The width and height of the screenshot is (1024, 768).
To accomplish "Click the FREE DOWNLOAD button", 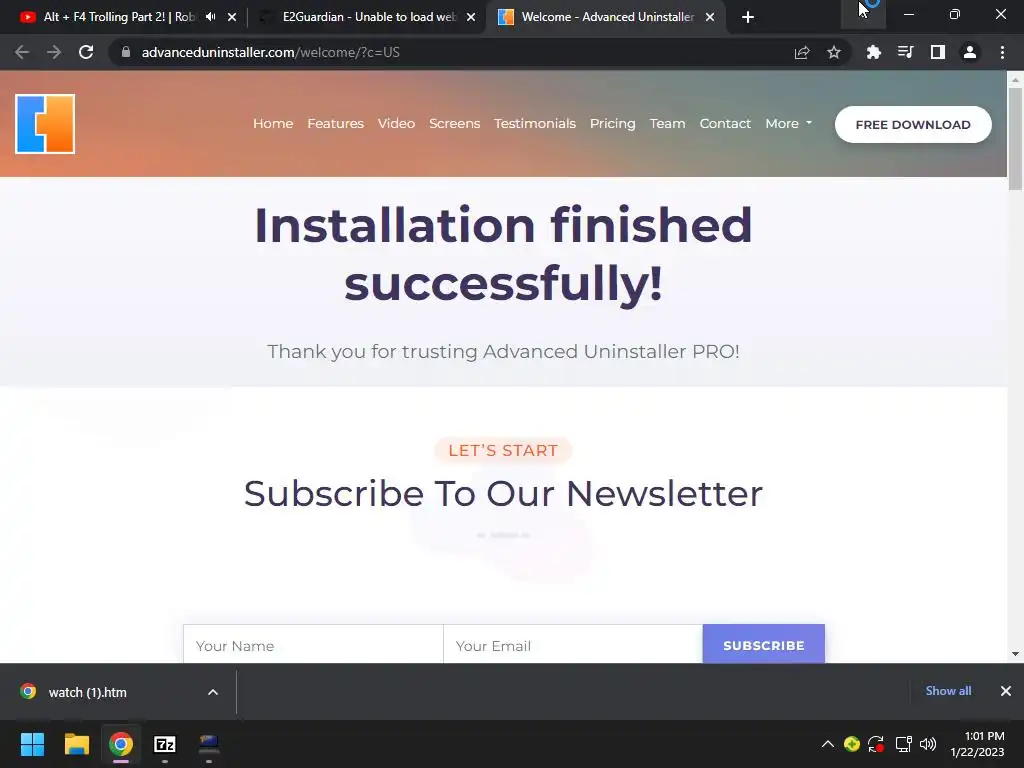I will [x=913, y=124].
